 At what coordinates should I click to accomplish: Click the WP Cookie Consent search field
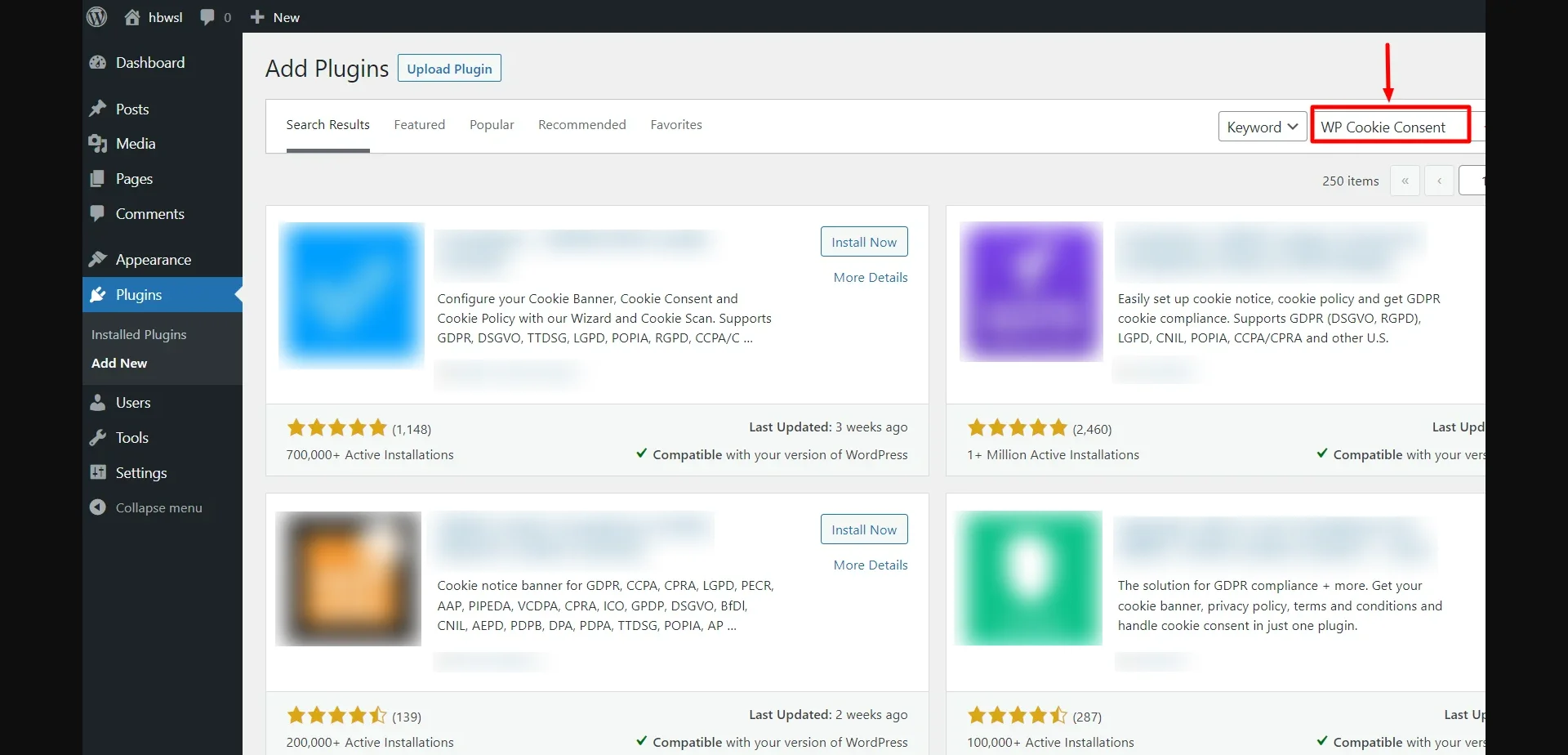(1388, 126)
